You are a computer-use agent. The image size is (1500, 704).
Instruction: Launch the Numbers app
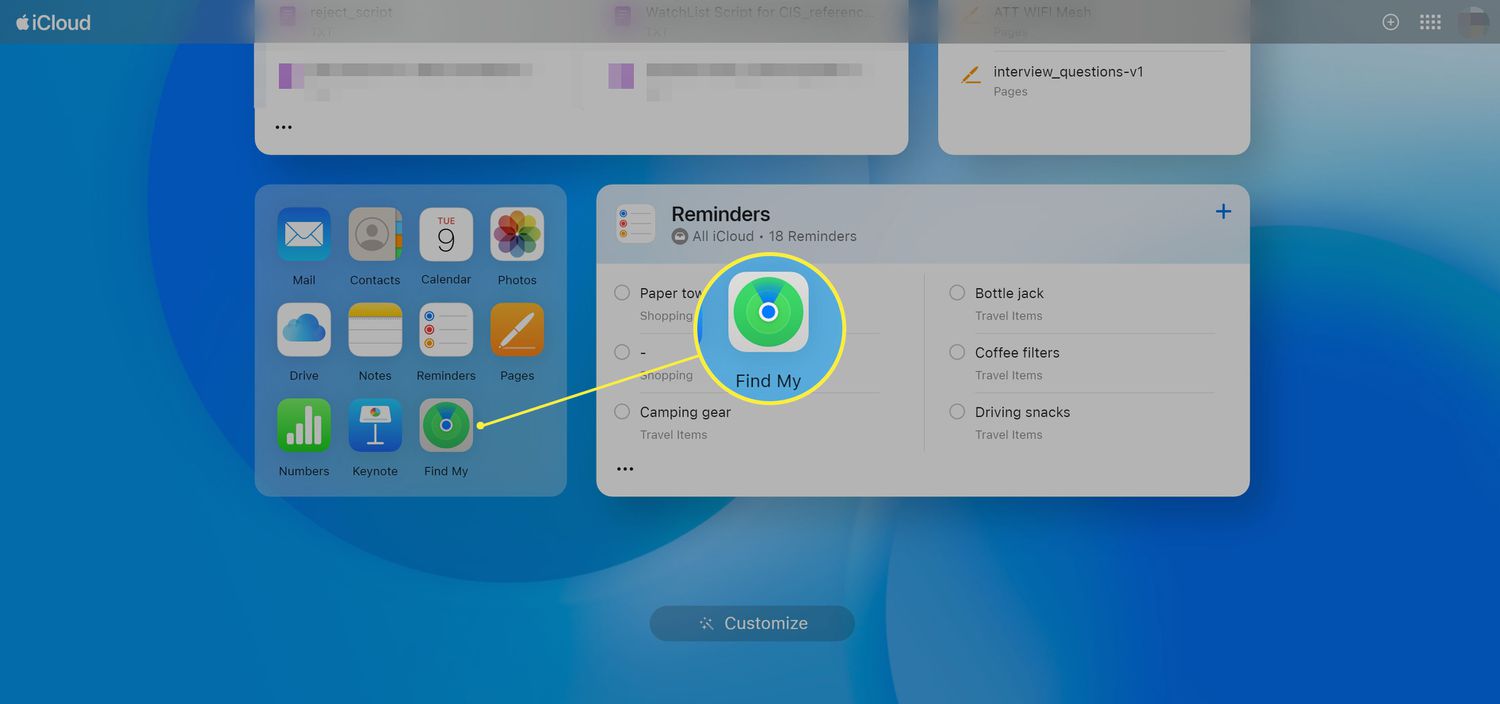[304, 426]
